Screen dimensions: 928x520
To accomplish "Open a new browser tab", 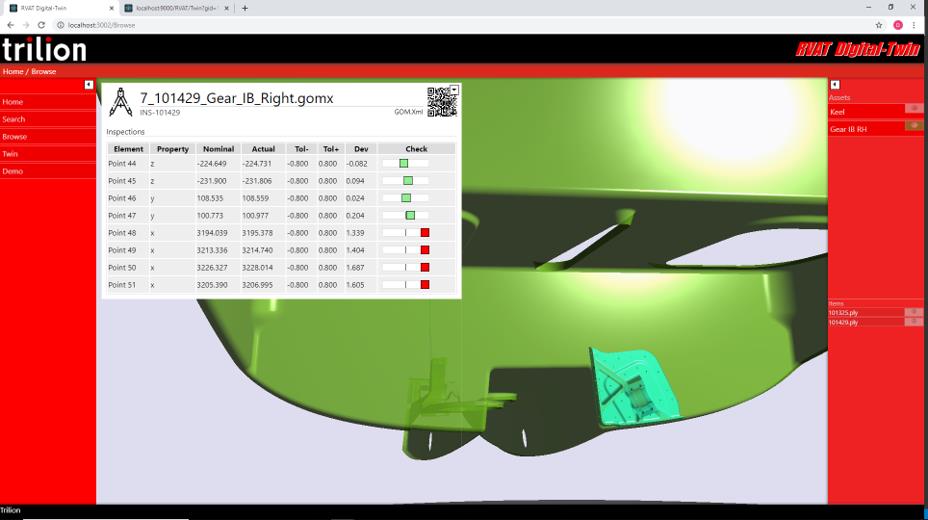I will click(244, 8).
